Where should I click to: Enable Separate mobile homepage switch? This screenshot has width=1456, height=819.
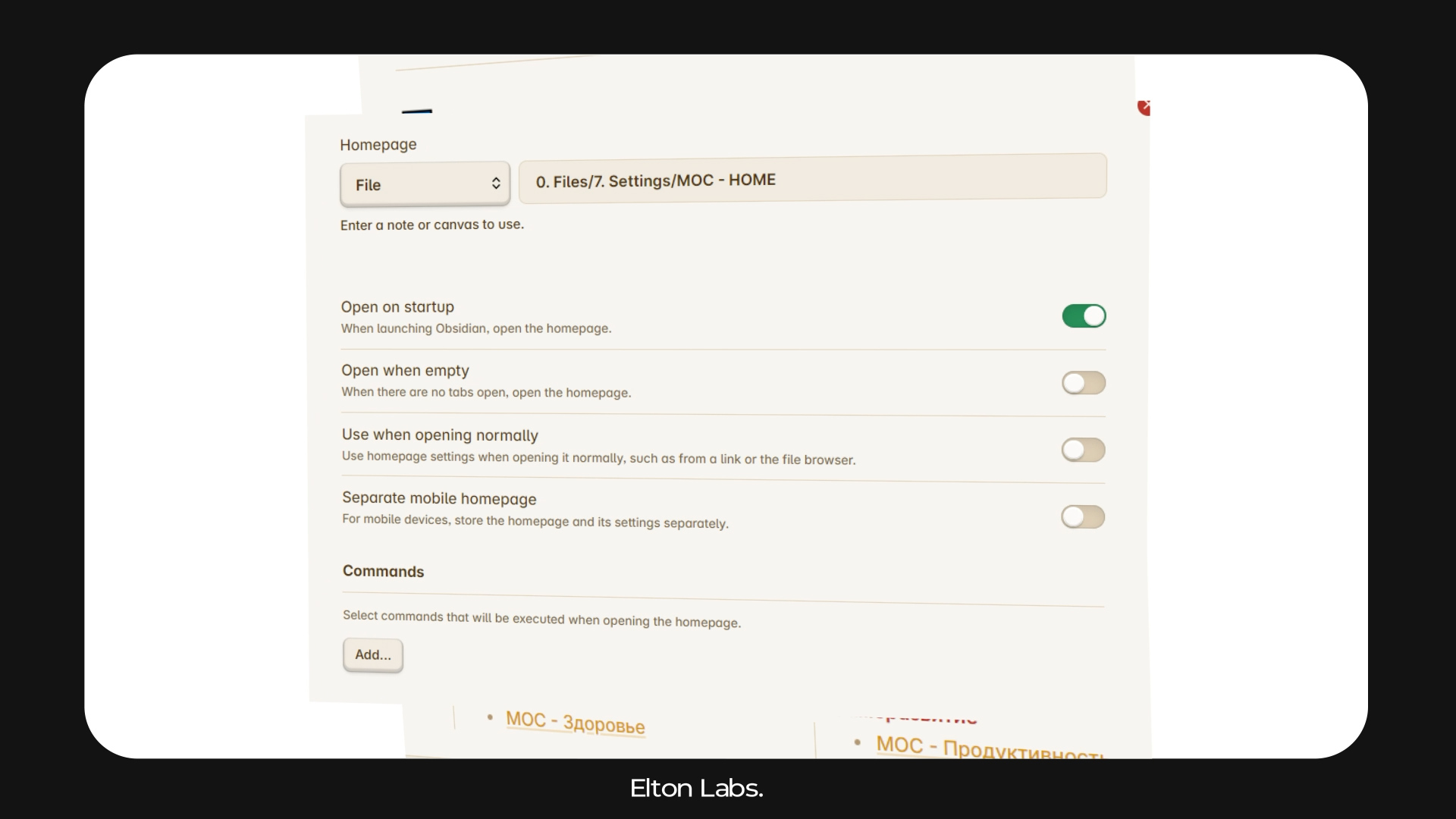tap(1083, 517)
